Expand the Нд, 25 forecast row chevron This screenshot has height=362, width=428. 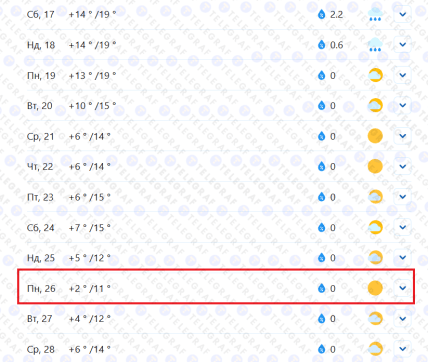(403, 258)
